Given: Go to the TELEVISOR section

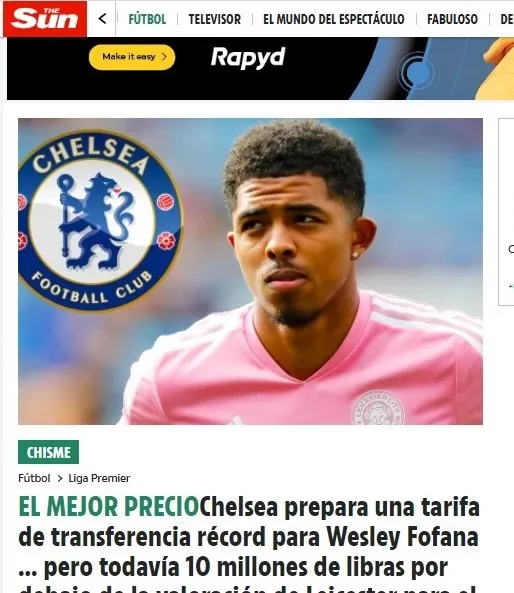Looking at the screenshot, I should pos(214,19).
